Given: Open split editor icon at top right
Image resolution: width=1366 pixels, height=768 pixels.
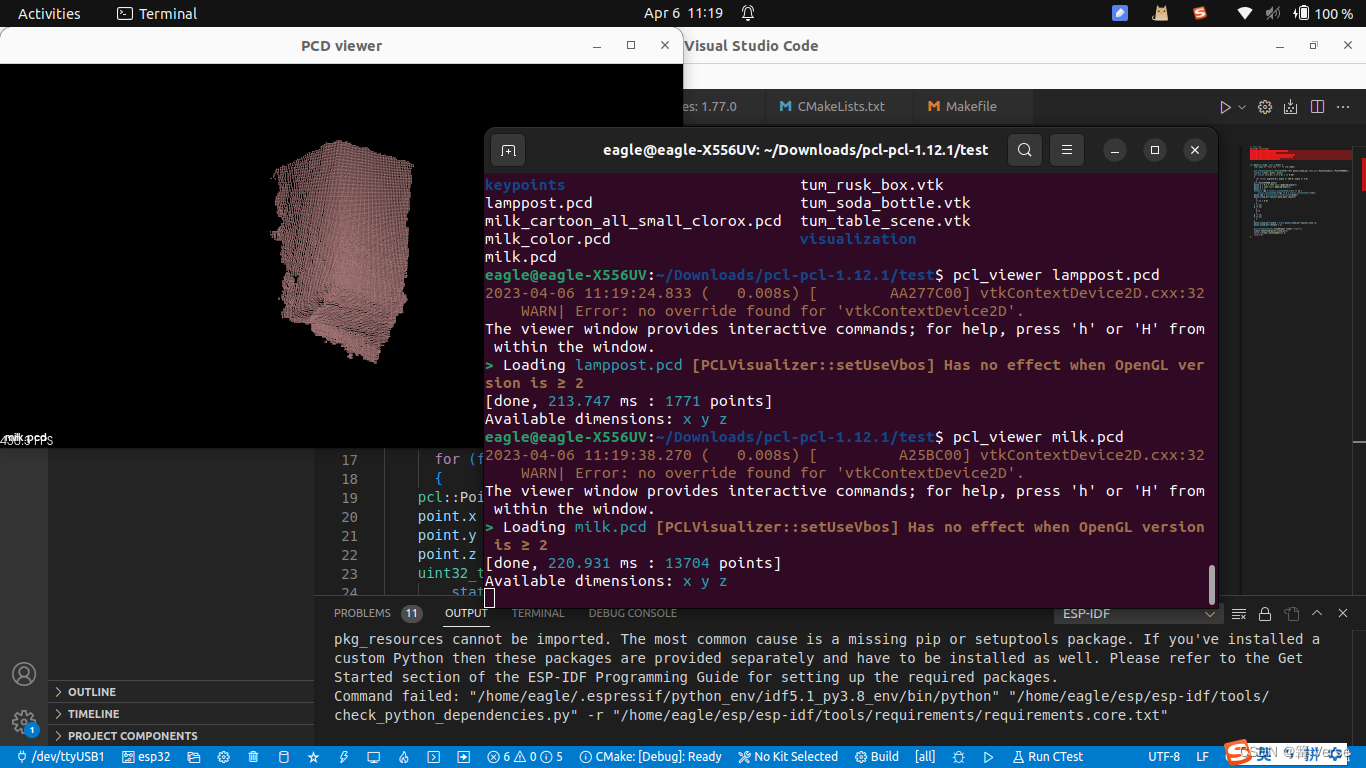Looking at the screenshot, I should [x=1316, y=107].
